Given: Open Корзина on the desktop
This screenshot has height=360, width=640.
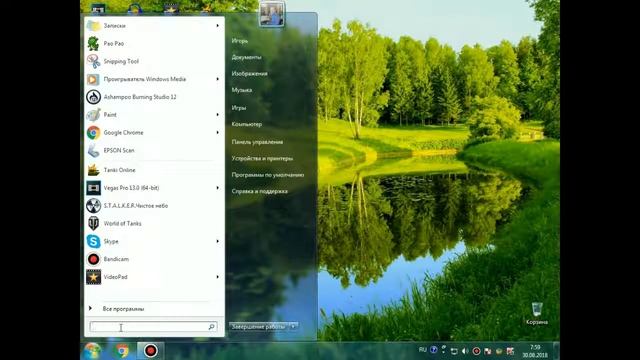Looking at the screenshot, I should (537, 313).
